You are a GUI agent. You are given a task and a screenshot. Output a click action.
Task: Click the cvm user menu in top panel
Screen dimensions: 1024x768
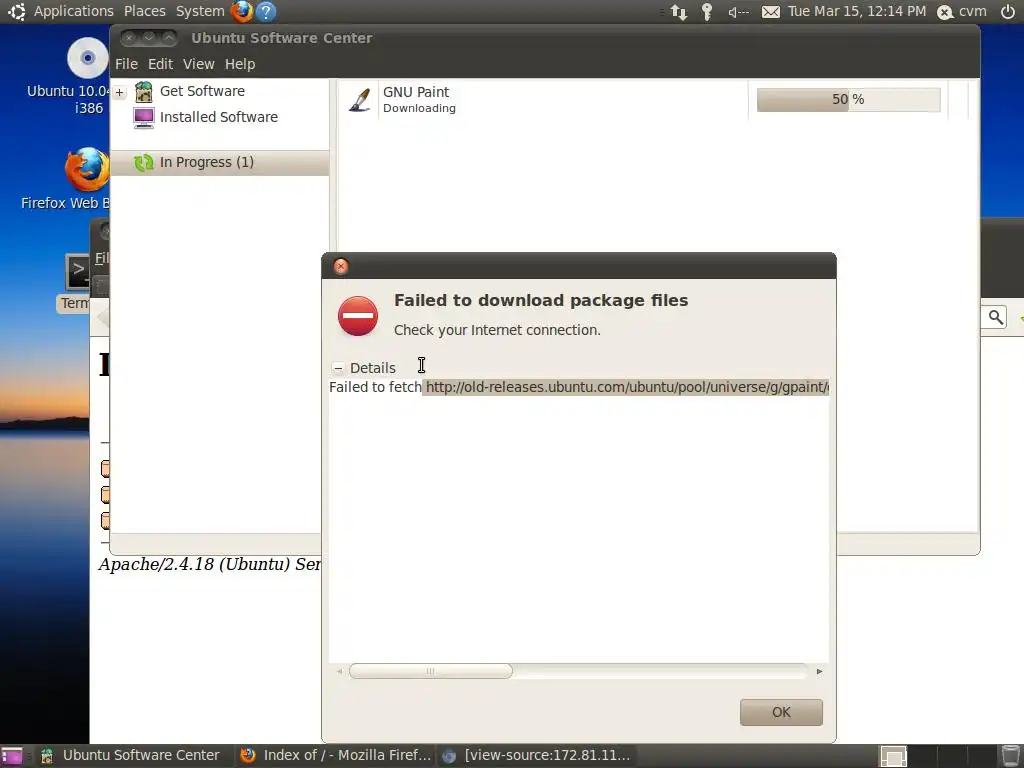point(962,11)
